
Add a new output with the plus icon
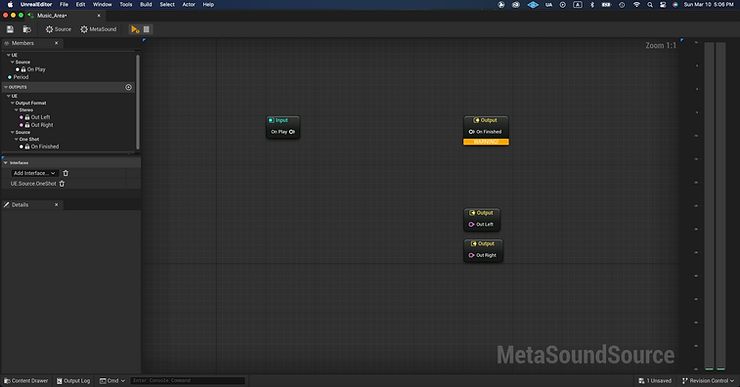coord(128,87)
